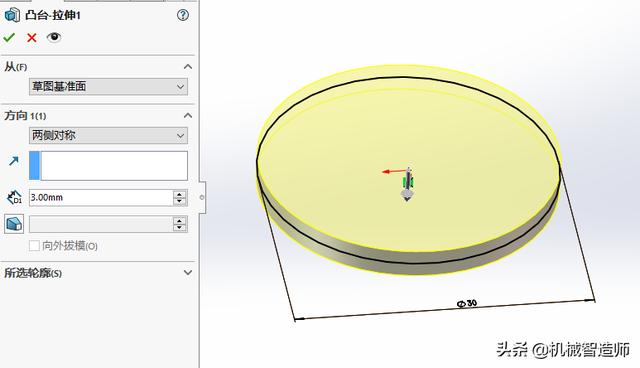Click the 凸台-拉伸1 title text
640x368 pixels.
coord(53,16)
